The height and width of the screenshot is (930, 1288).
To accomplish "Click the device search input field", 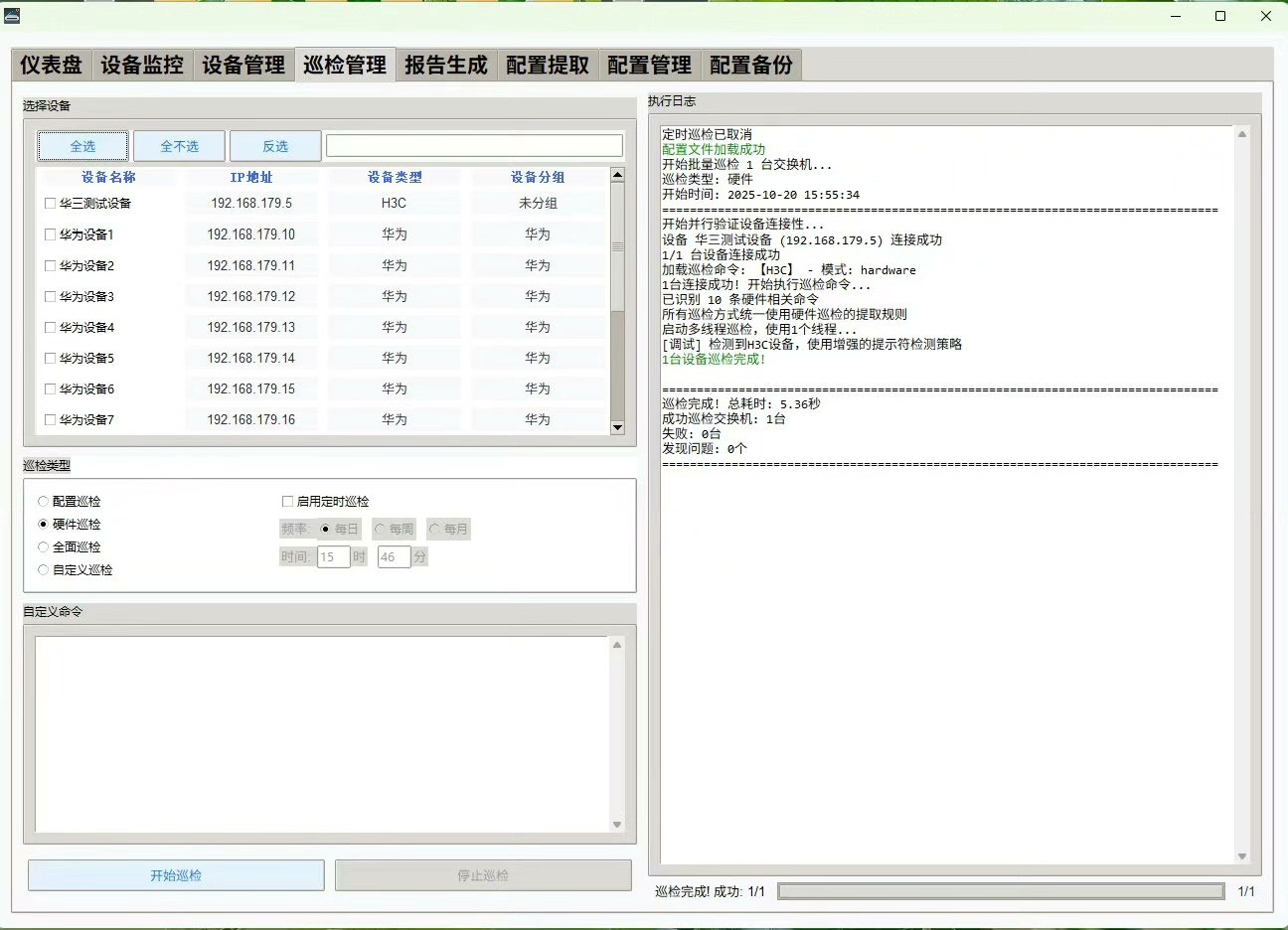I will (474, 146).
